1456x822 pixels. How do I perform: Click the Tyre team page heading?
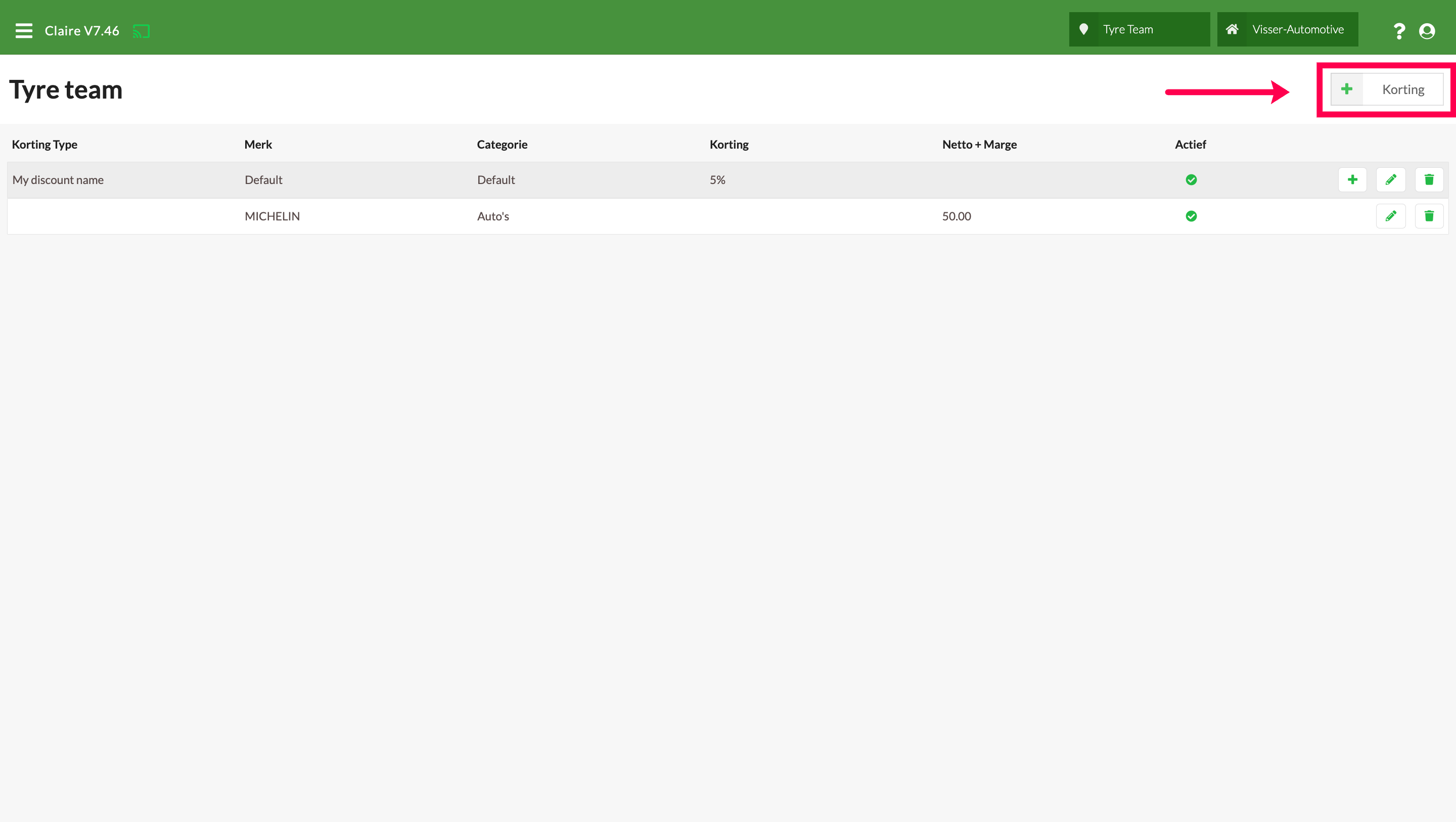pos(66,89)
